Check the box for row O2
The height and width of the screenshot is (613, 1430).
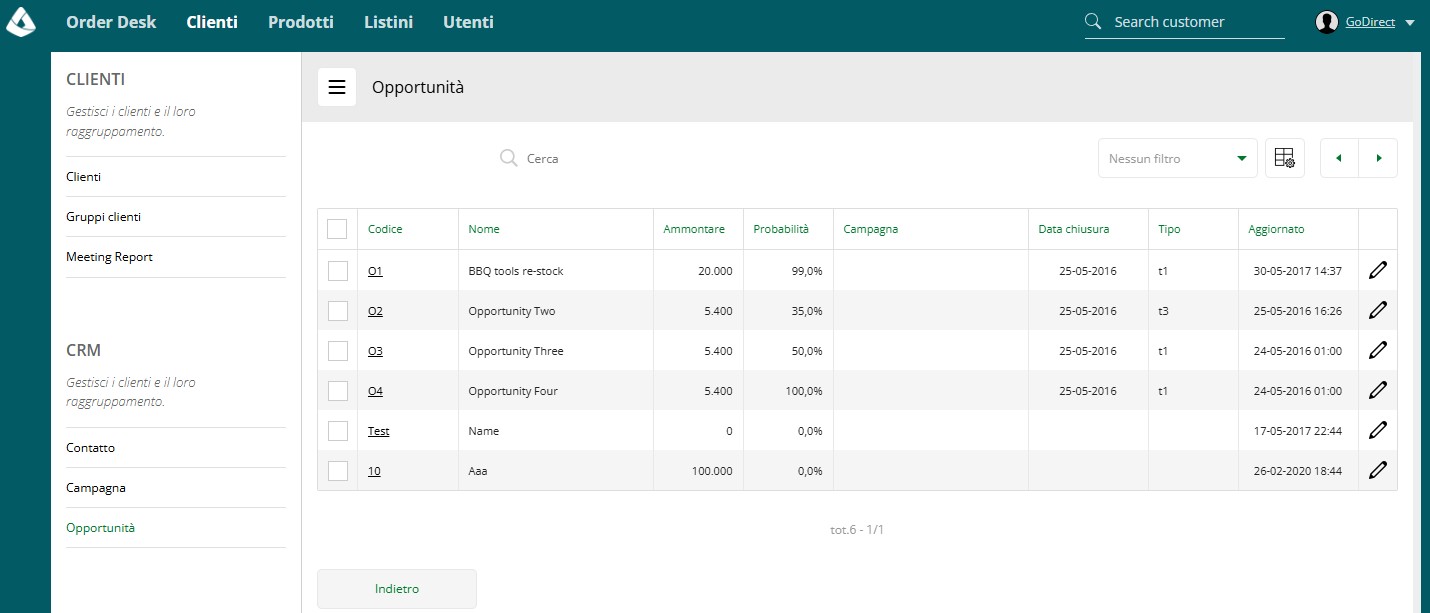click(337, 311)
